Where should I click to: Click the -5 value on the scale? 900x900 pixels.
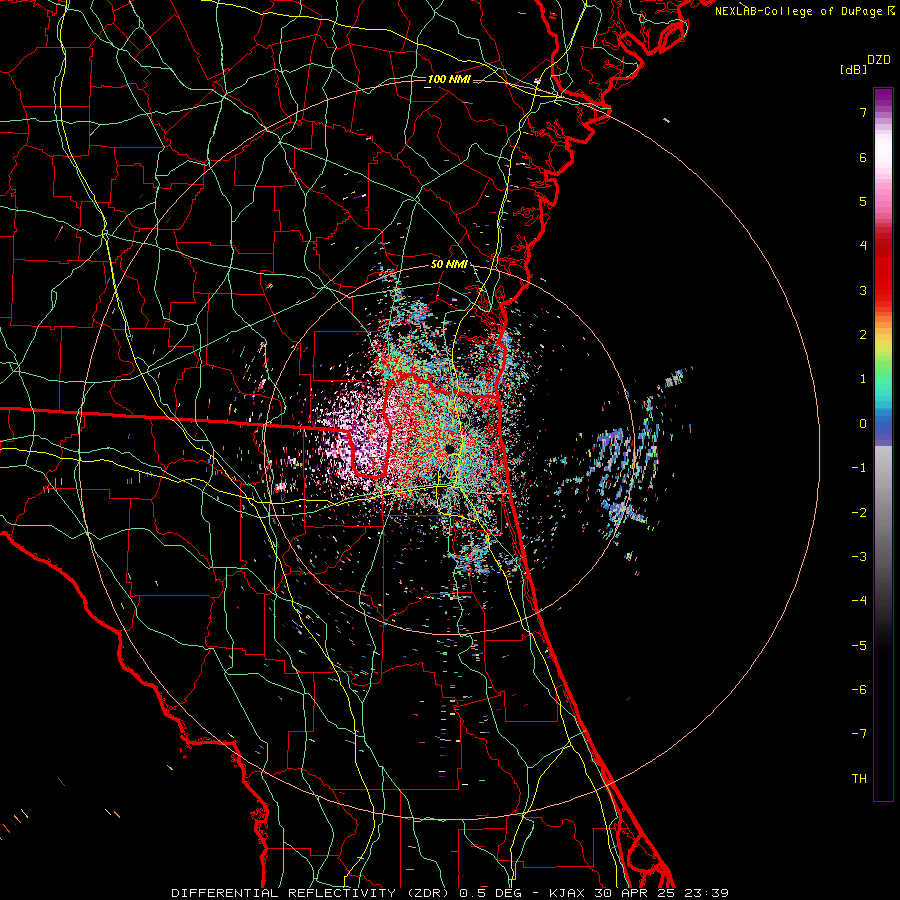point(859,645)
